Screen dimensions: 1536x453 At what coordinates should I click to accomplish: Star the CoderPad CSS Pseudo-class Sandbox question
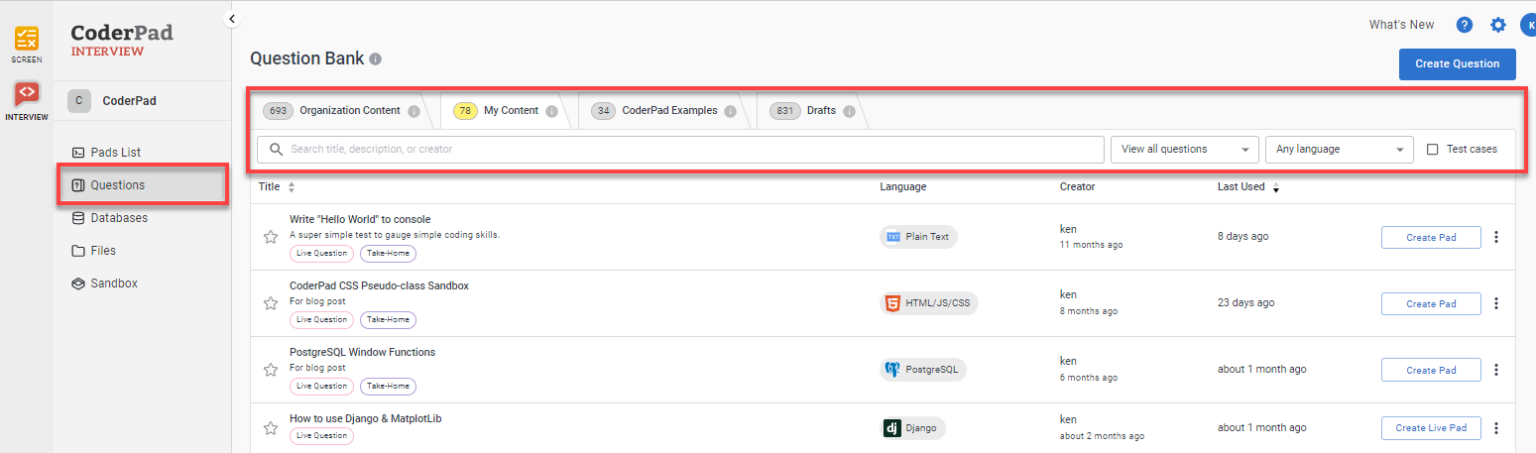coord(270,304)
